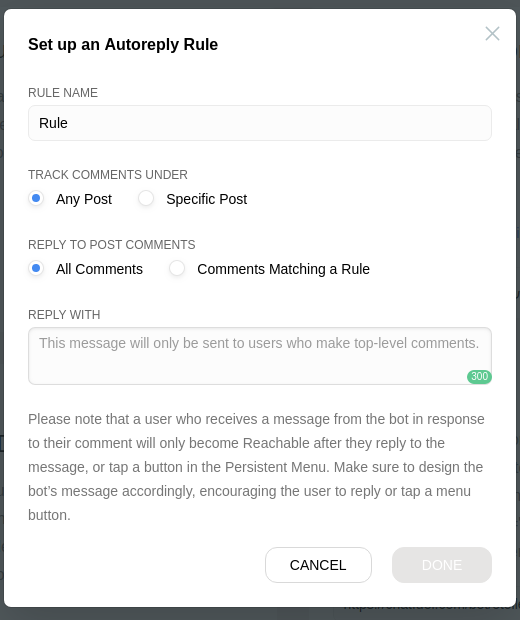
Task: Focus the Reply With message textarea
Action: 260,356
